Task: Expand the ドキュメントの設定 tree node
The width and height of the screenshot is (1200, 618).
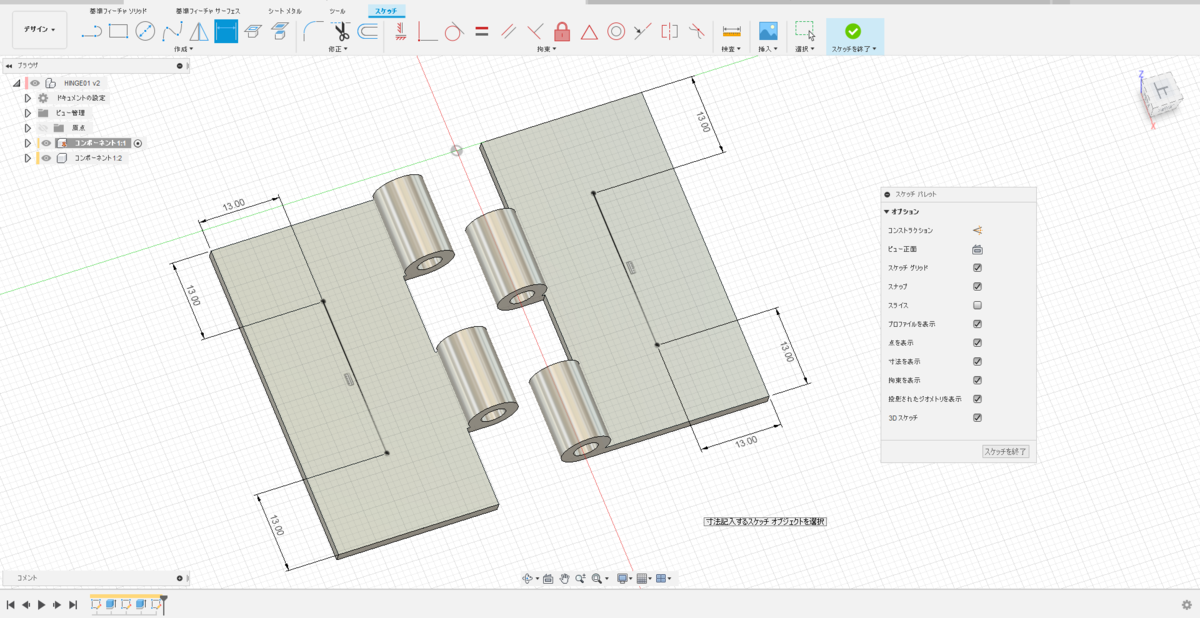Action: point(28,98)
